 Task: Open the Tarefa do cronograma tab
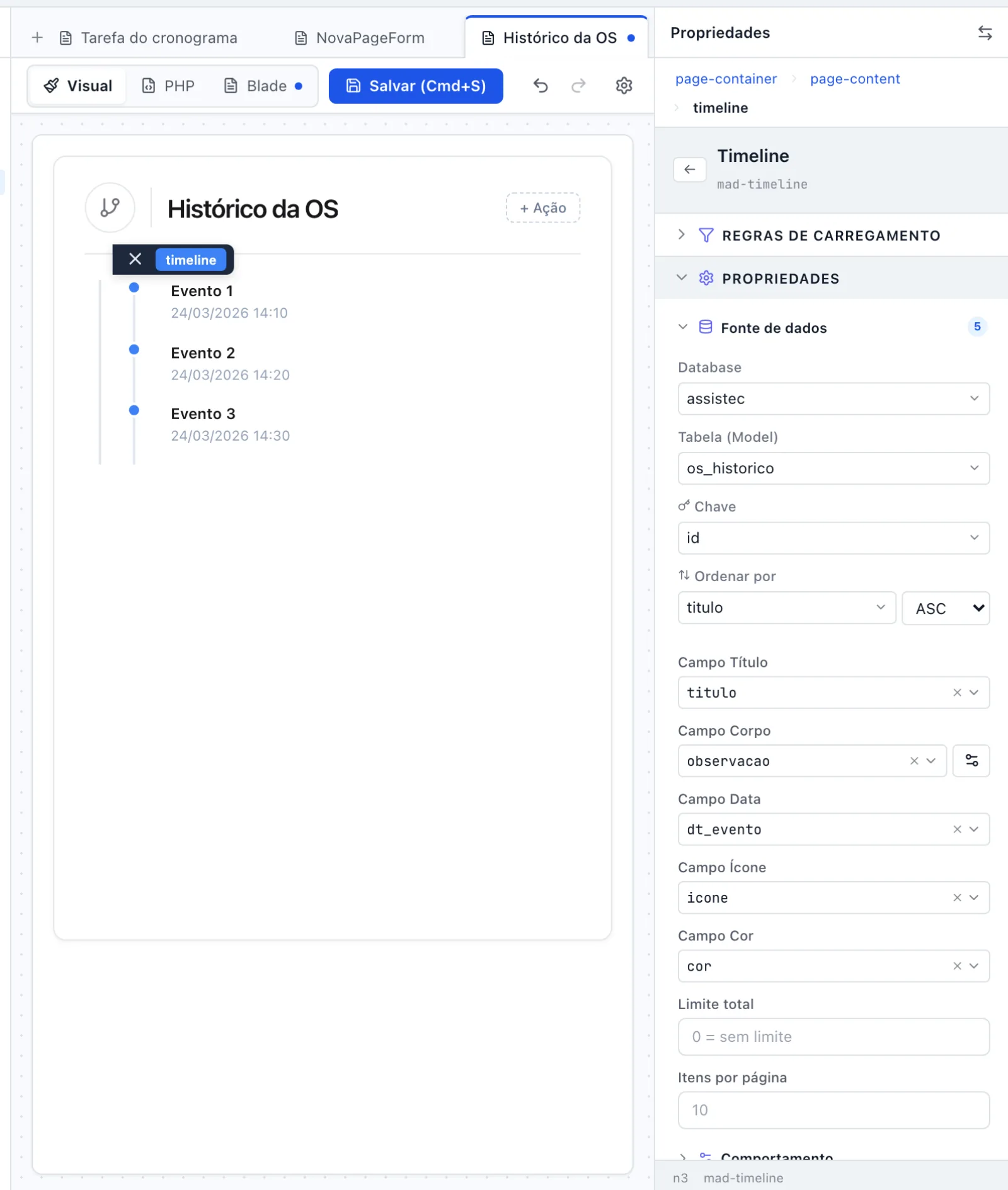(149, 38)
